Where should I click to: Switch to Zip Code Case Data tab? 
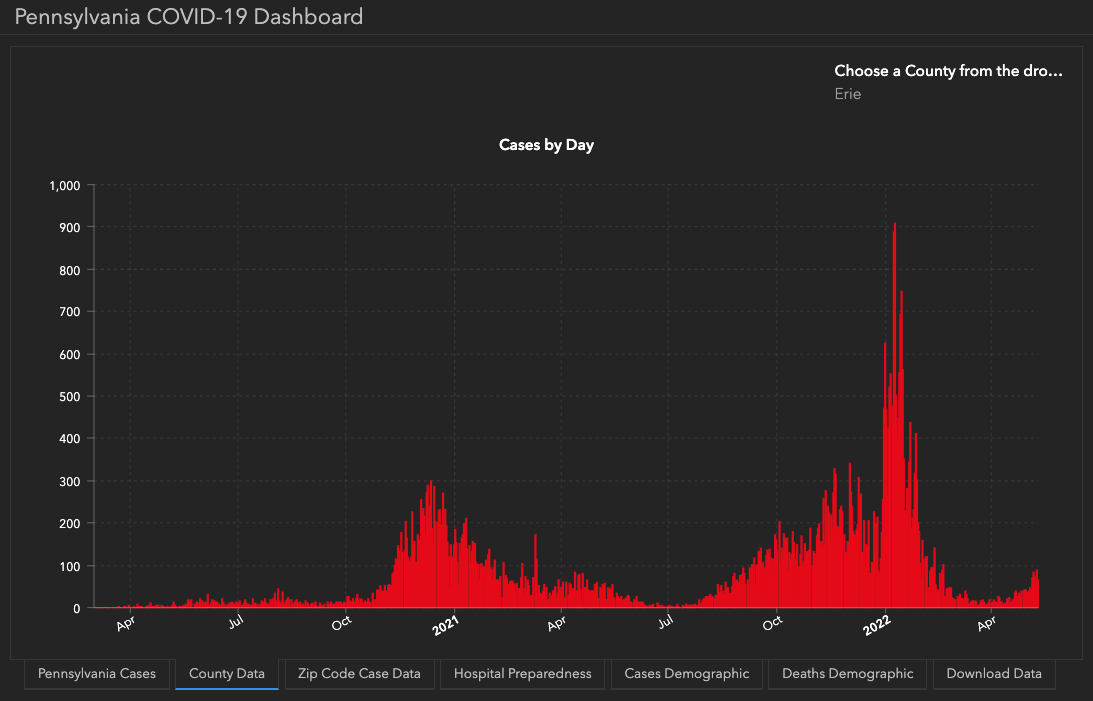359,674
